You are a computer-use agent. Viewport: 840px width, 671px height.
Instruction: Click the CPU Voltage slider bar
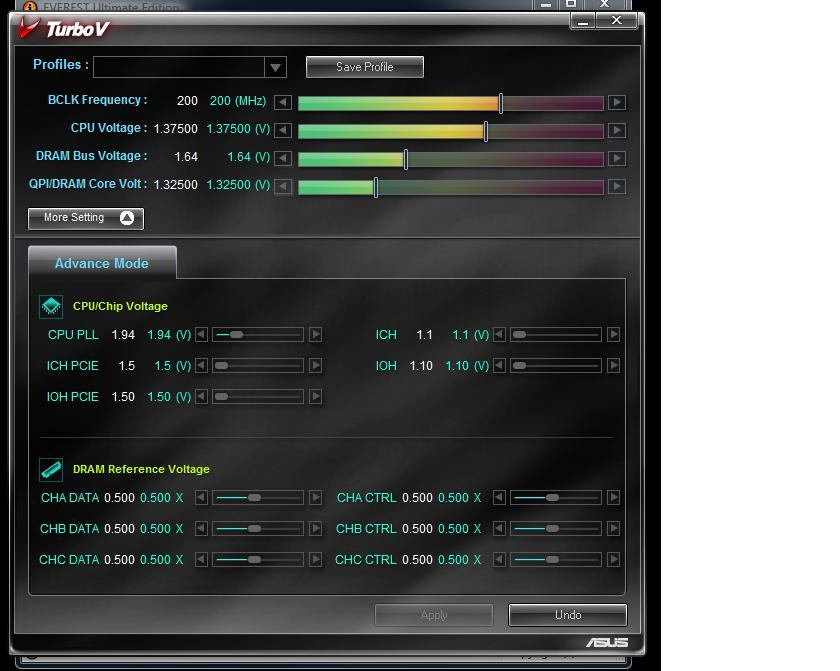pyautogui.click(x=451, y=130)
